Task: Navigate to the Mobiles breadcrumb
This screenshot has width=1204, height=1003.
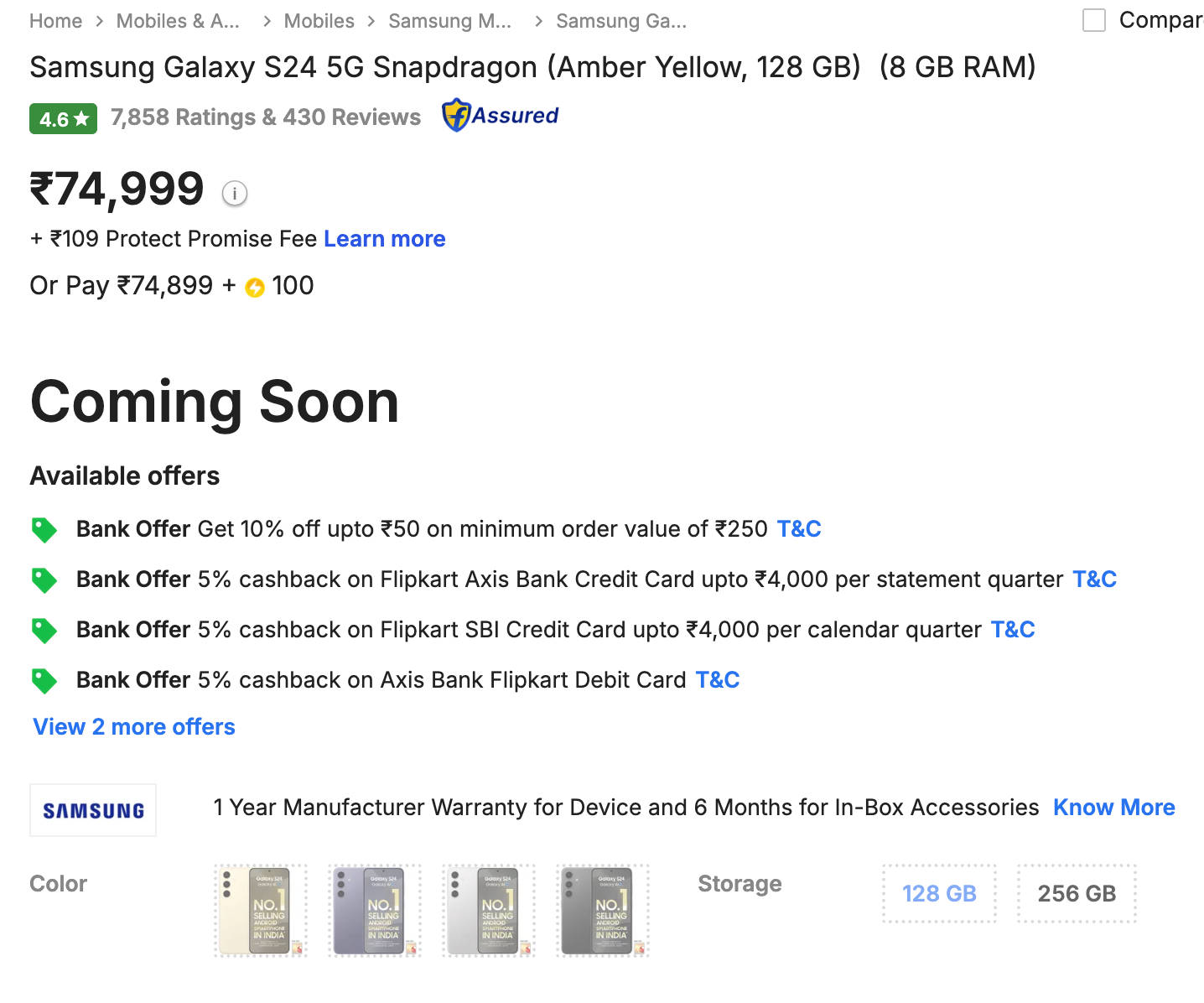Action: [319, 21]
